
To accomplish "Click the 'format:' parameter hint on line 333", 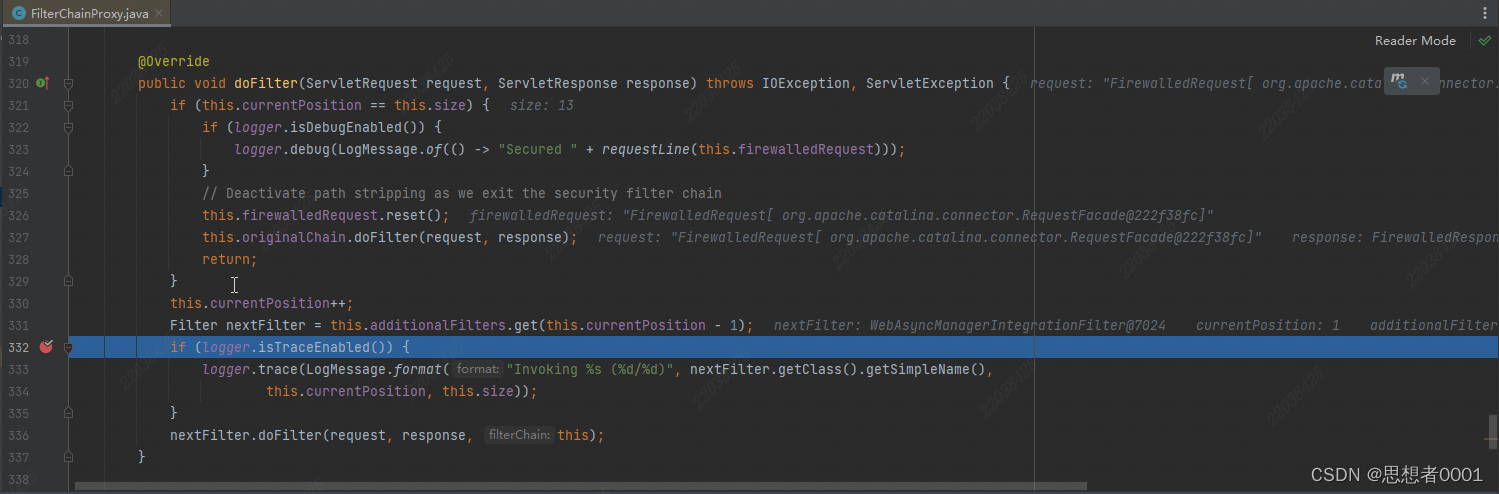I will click(x=477, y=369).
